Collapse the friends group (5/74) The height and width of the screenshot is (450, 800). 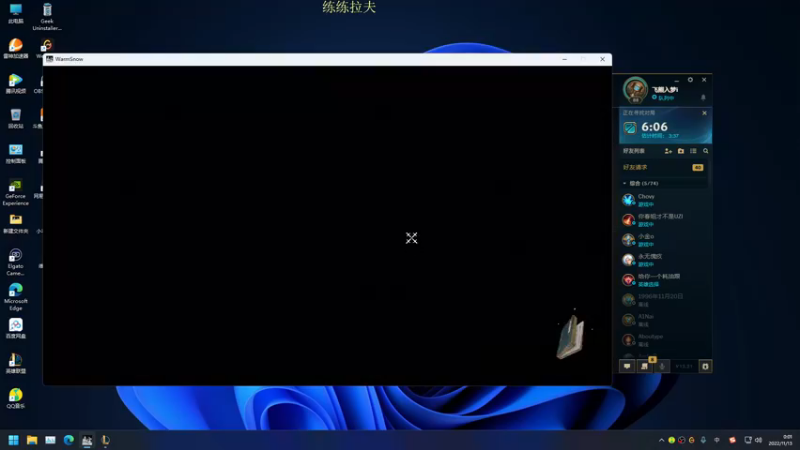(x=641, y=183)
